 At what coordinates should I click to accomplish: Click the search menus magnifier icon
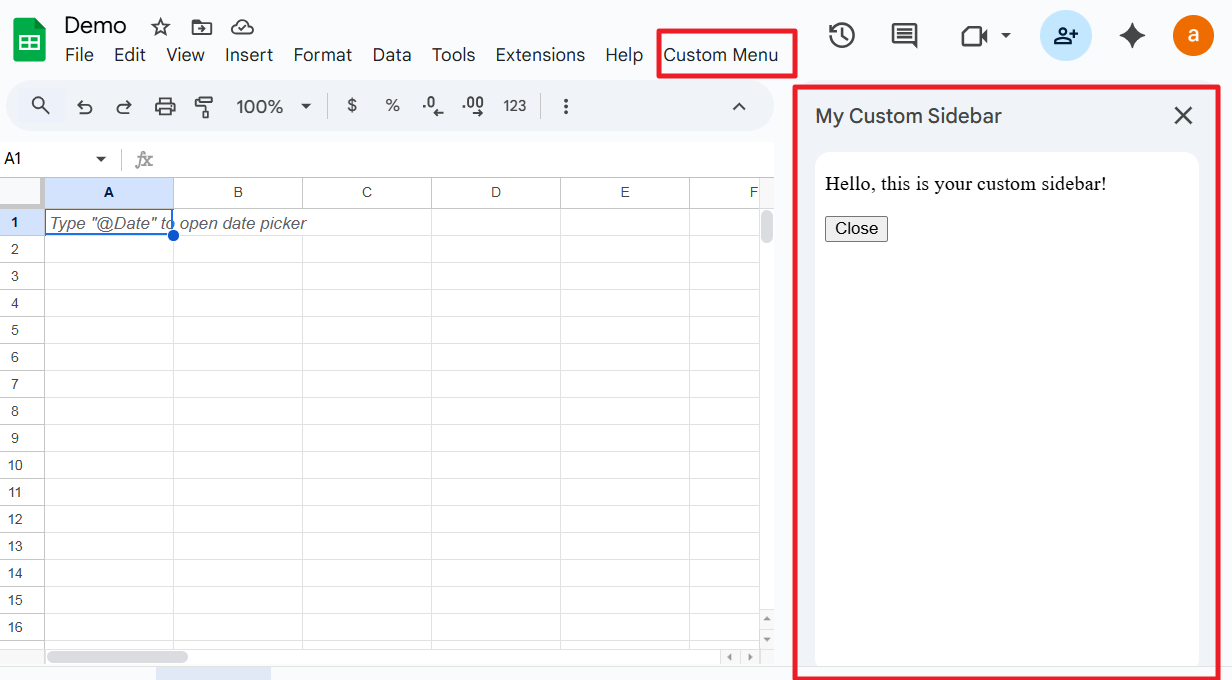(40, 106)
